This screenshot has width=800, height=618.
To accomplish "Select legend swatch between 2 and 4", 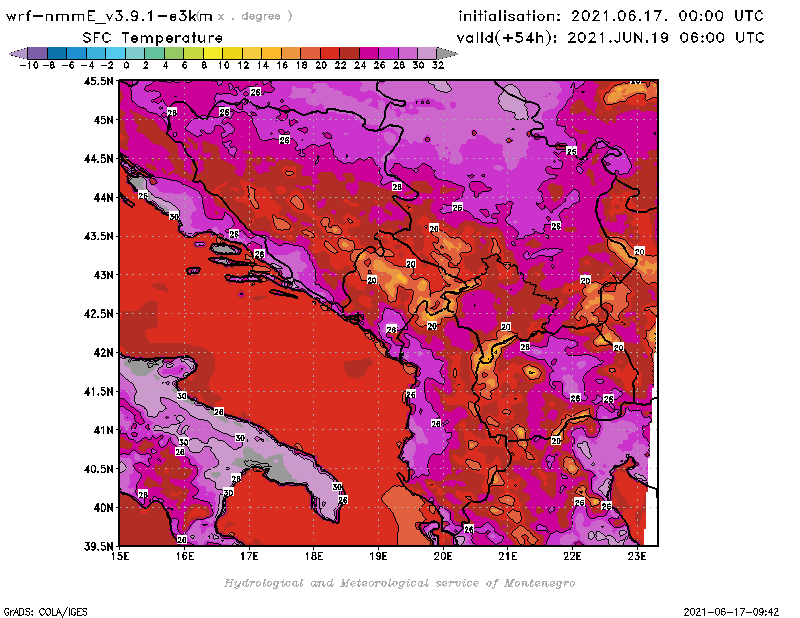I will coord(154,53).
